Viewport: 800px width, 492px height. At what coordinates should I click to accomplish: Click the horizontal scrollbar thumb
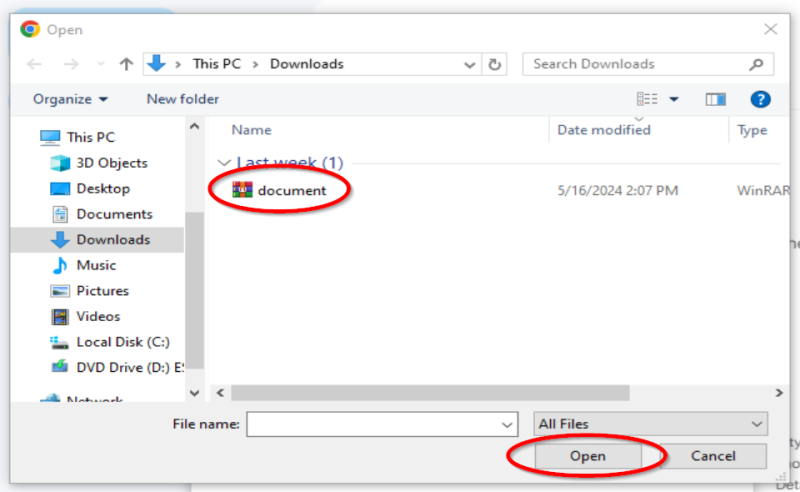coord(430,393)
